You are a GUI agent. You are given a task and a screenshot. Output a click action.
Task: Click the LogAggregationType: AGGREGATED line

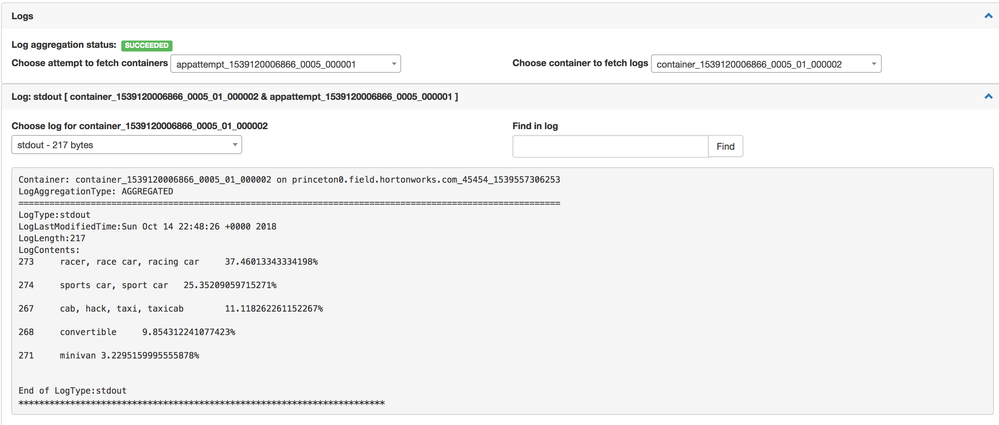pyautogui.click(x=96, y=191)
